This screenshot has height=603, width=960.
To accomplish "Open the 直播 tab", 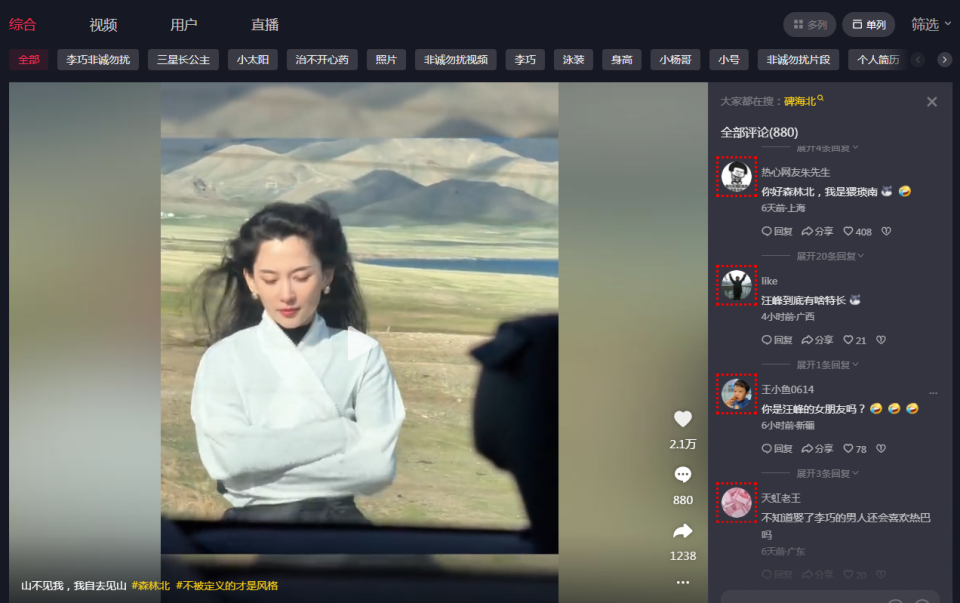I will point(264,24).
